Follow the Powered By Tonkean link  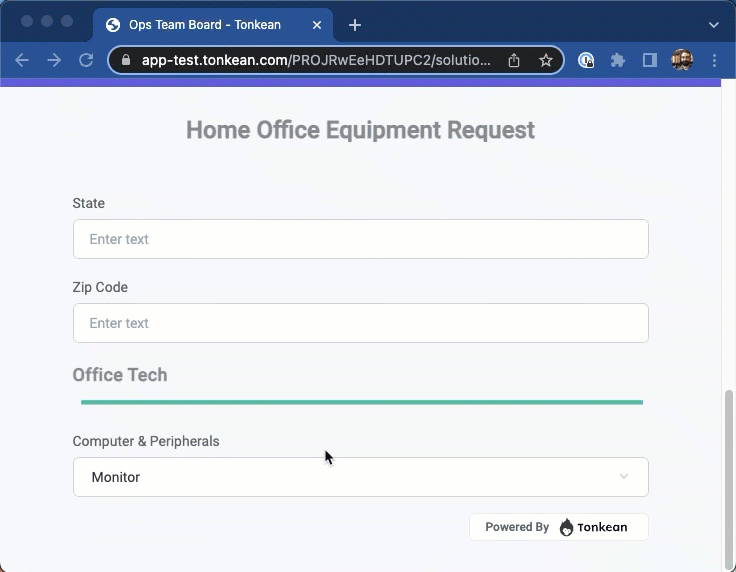coord(558,527)
